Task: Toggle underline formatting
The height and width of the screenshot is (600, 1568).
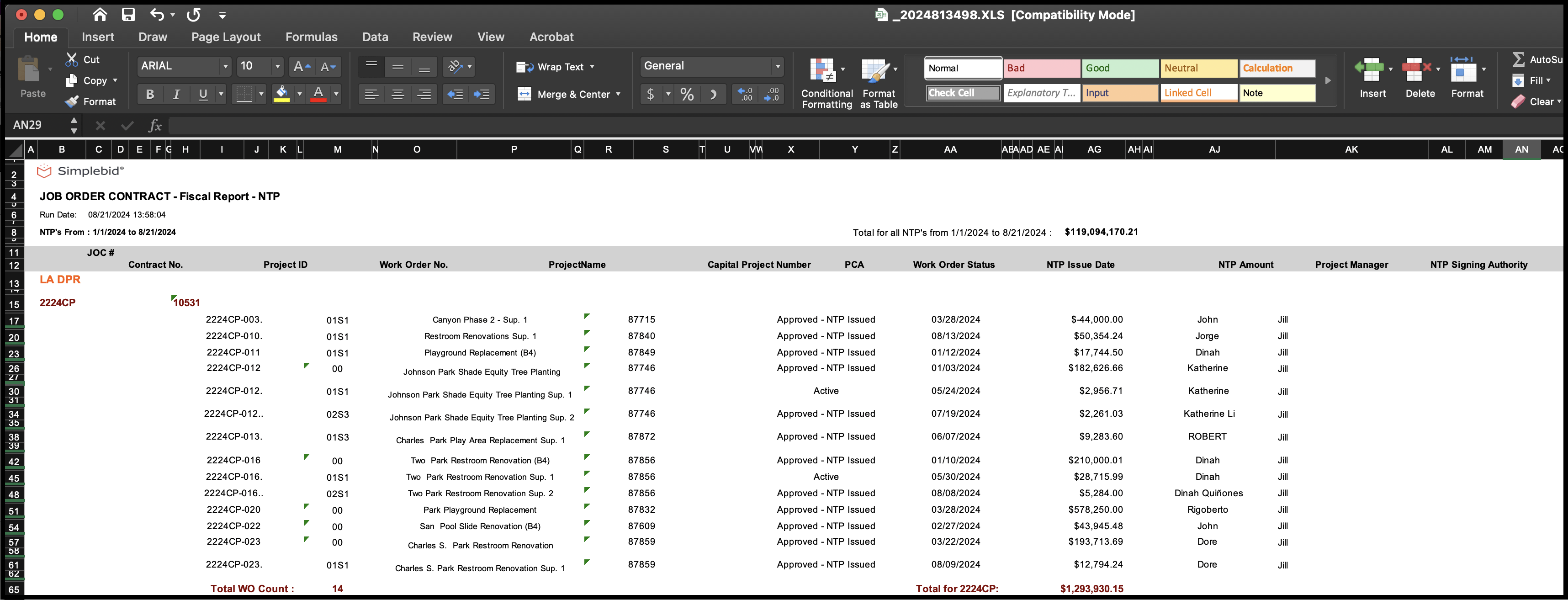Action: point(203,94)
